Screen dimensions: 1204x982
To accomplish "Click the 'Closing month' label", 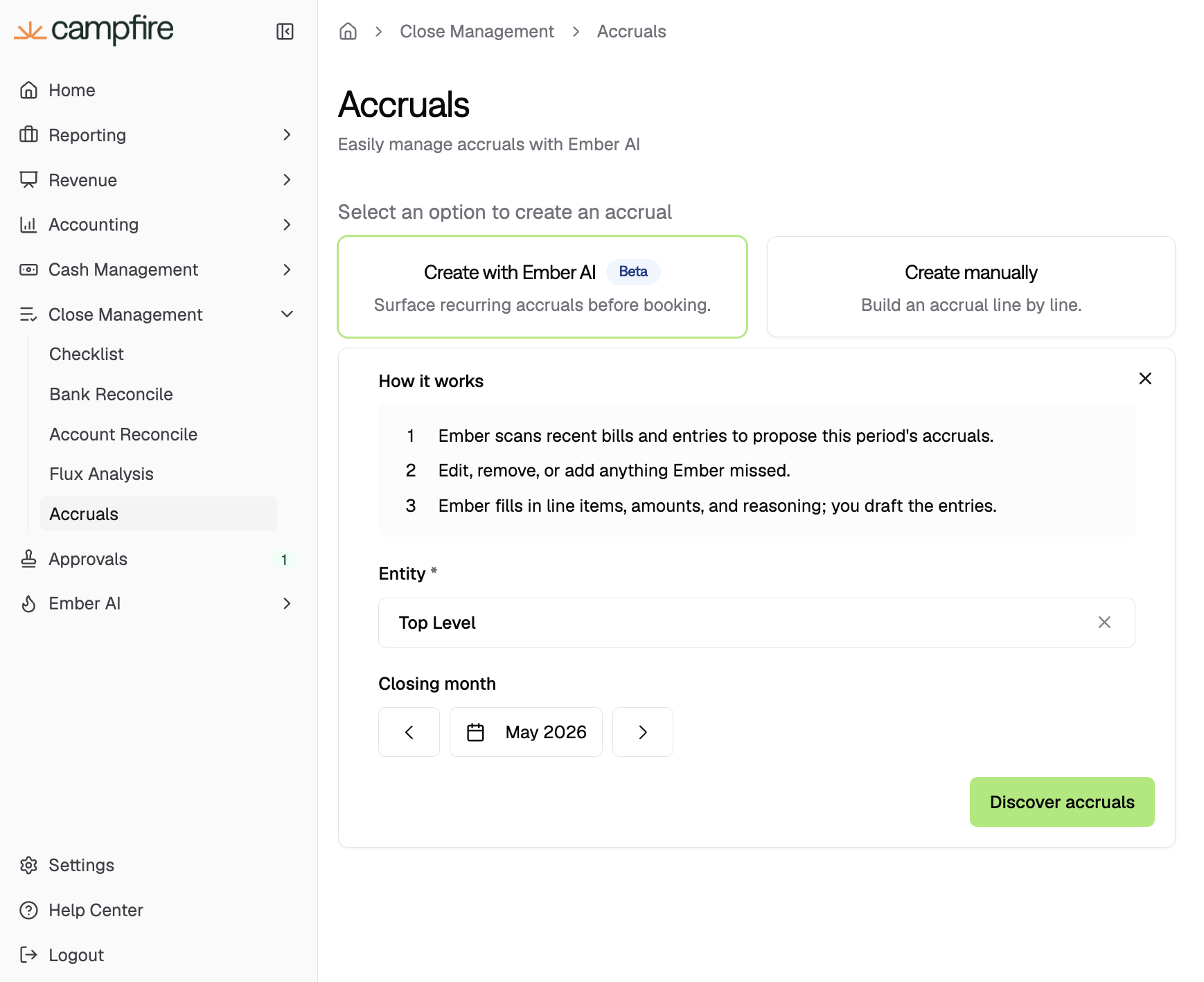I will pos(437,684).
